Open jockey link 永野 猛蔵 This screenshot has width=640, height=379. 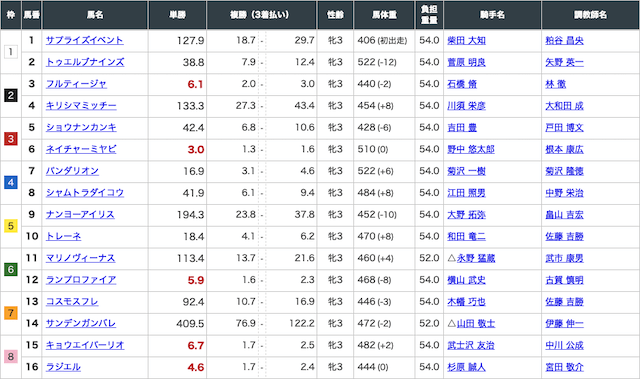click(476, 258)
